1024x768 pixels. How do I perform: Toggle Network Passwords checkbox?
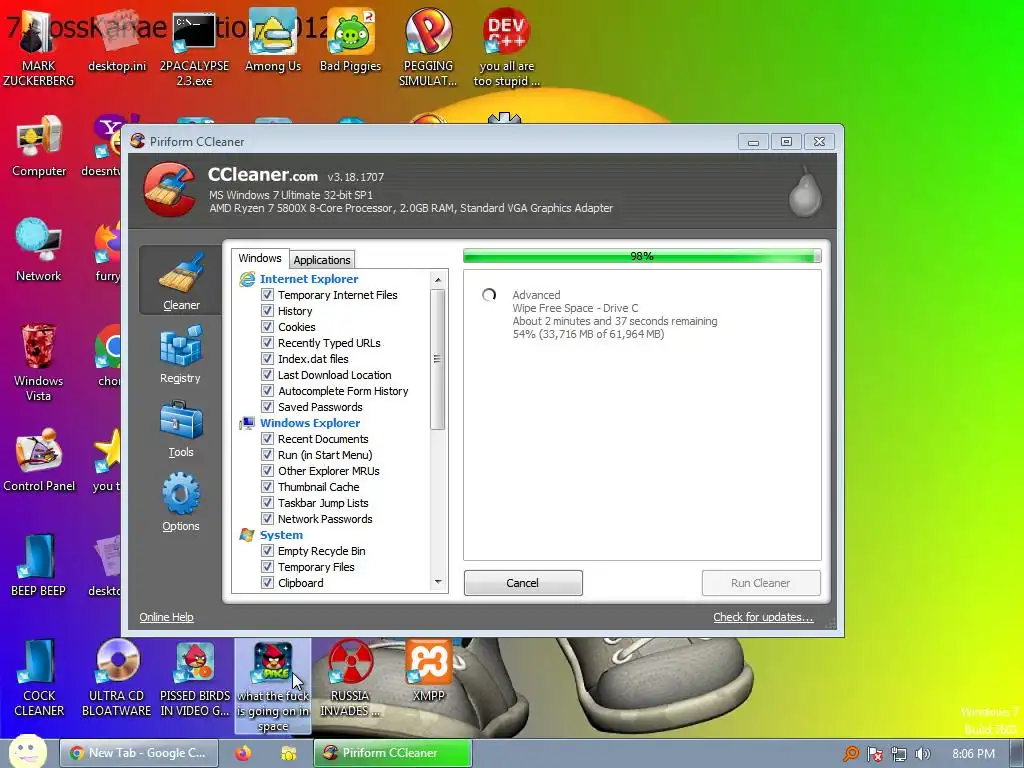(x=267, y=519)
